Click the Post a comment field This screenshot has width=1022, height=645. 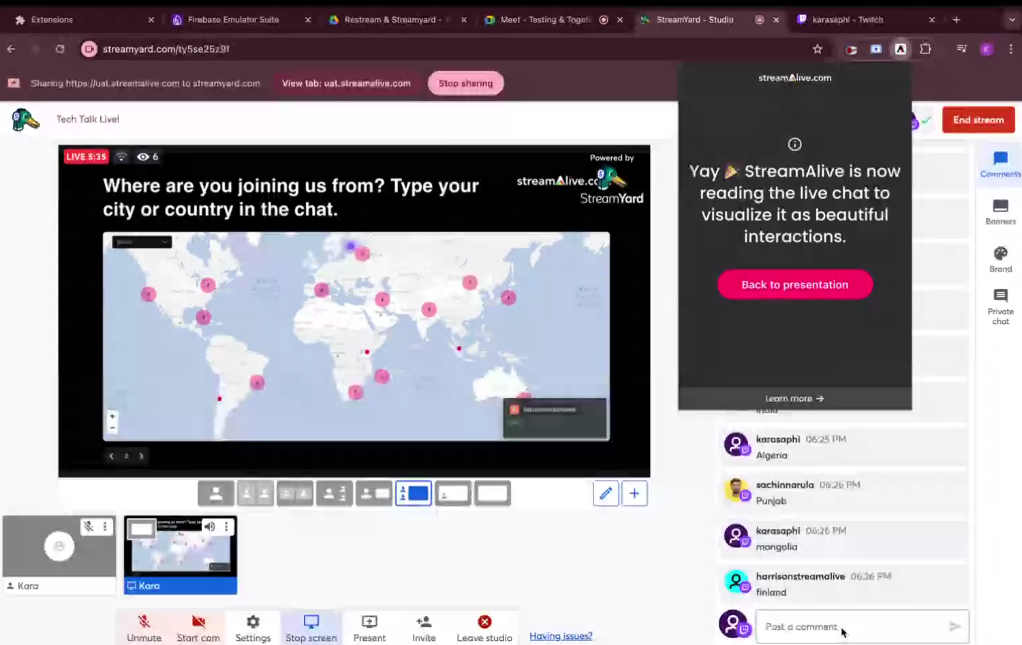tap(851, 627)
